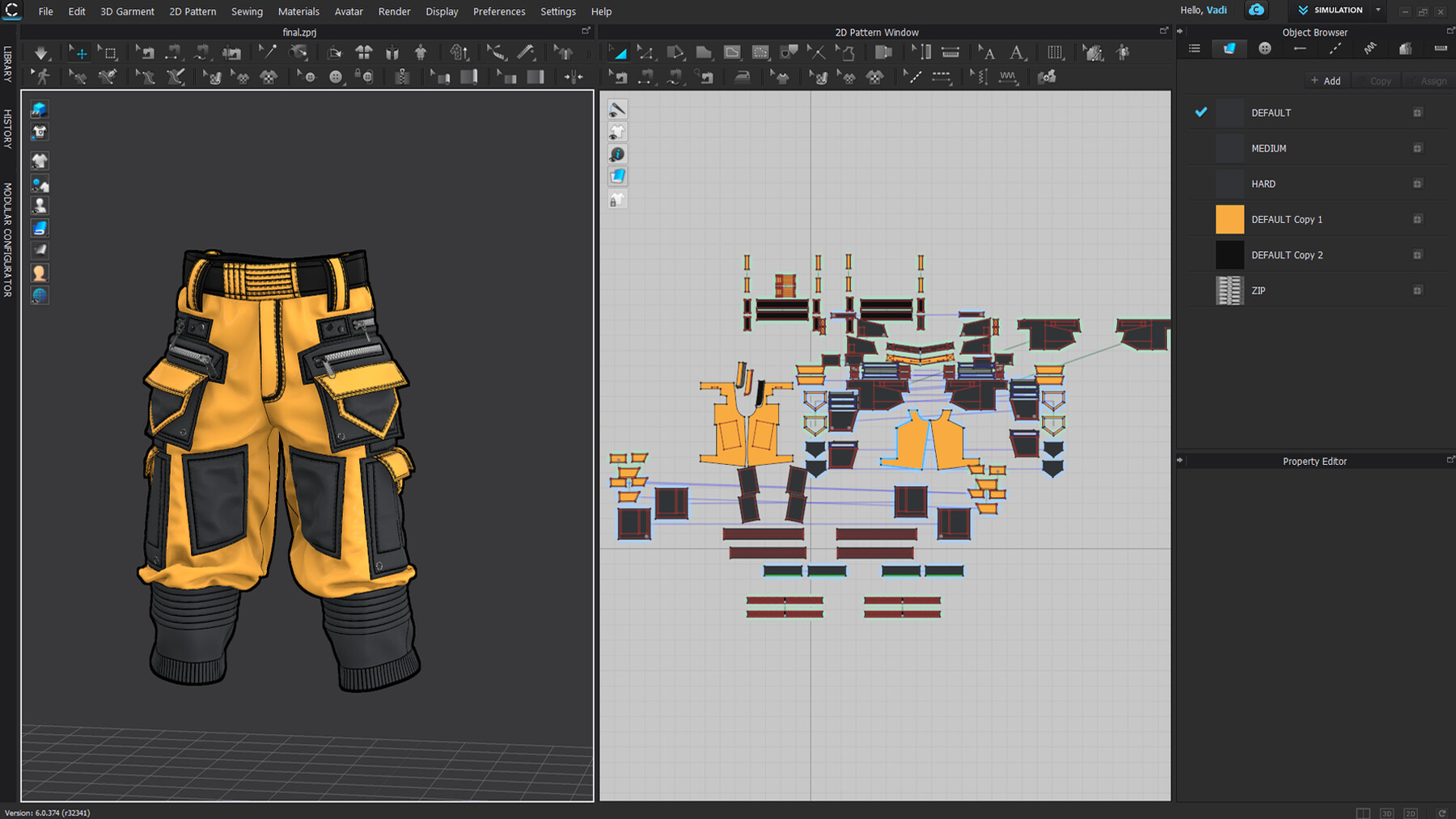
Task: Toggle the option box on ZIP fabric row
Action: pyautogui.click(x=1417, y=291)
